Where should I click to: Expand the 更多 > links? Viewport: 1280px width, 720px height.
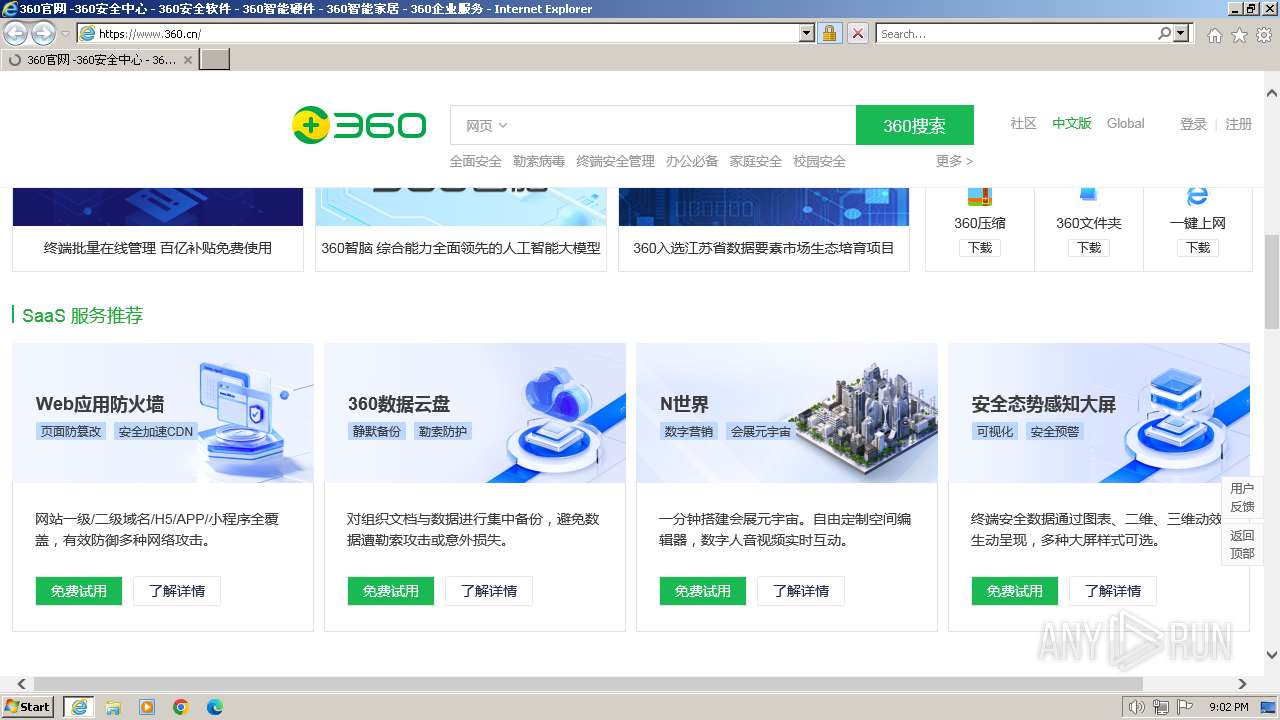[x=954, y=161]
